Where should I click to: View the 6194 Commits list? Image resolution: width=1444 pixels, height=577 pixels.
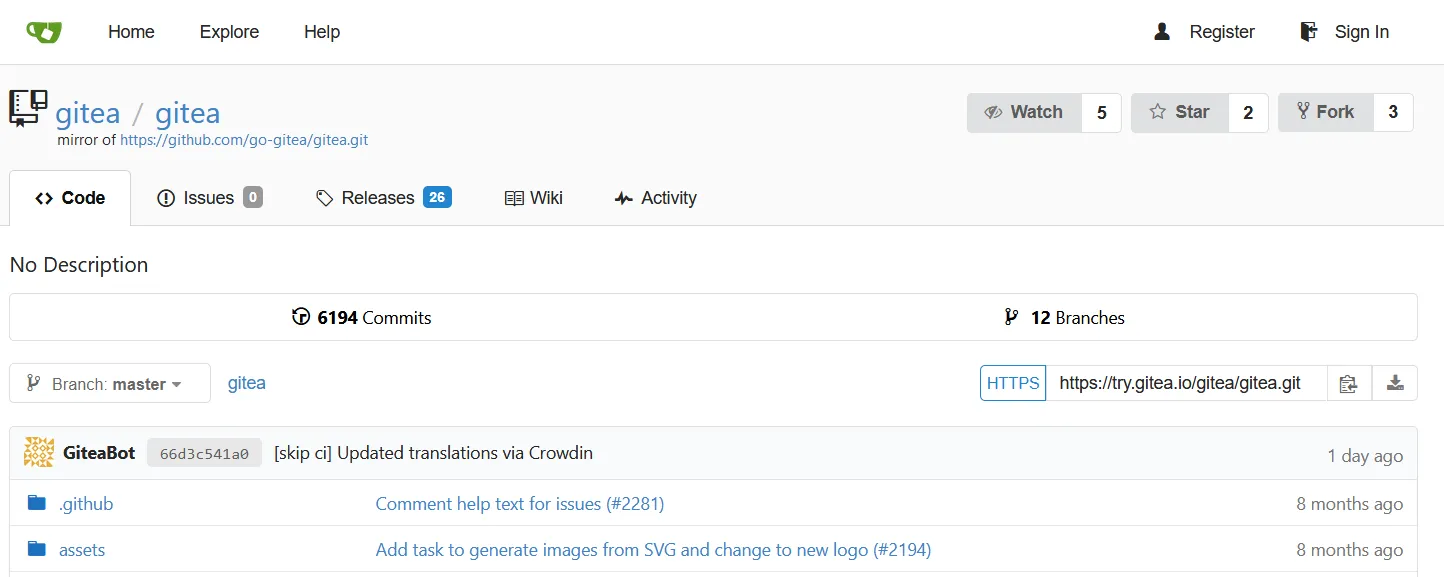pos(362,318)
